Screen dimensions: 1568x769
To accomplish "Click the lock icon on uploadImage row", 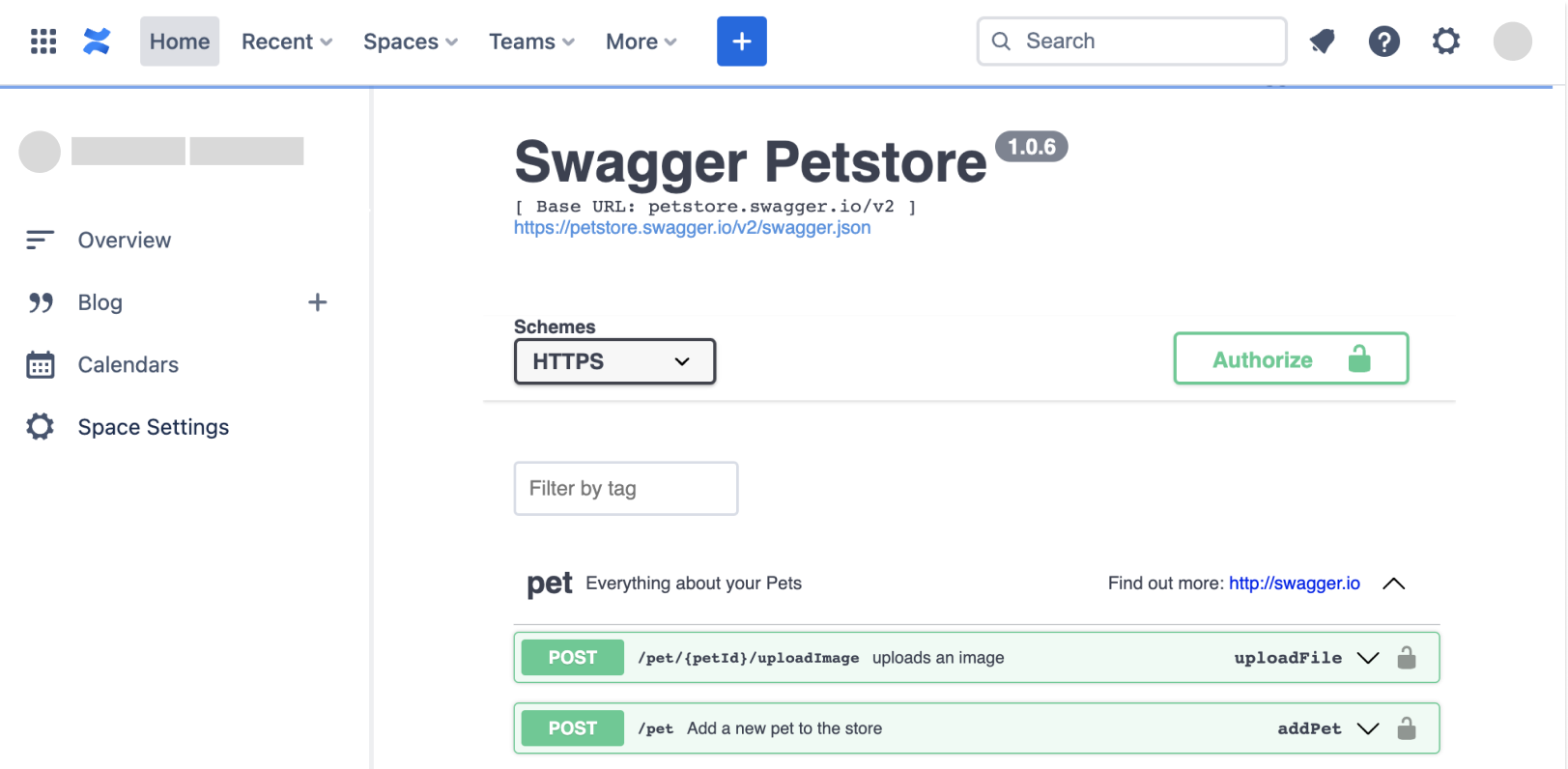I will point(1407,658).
